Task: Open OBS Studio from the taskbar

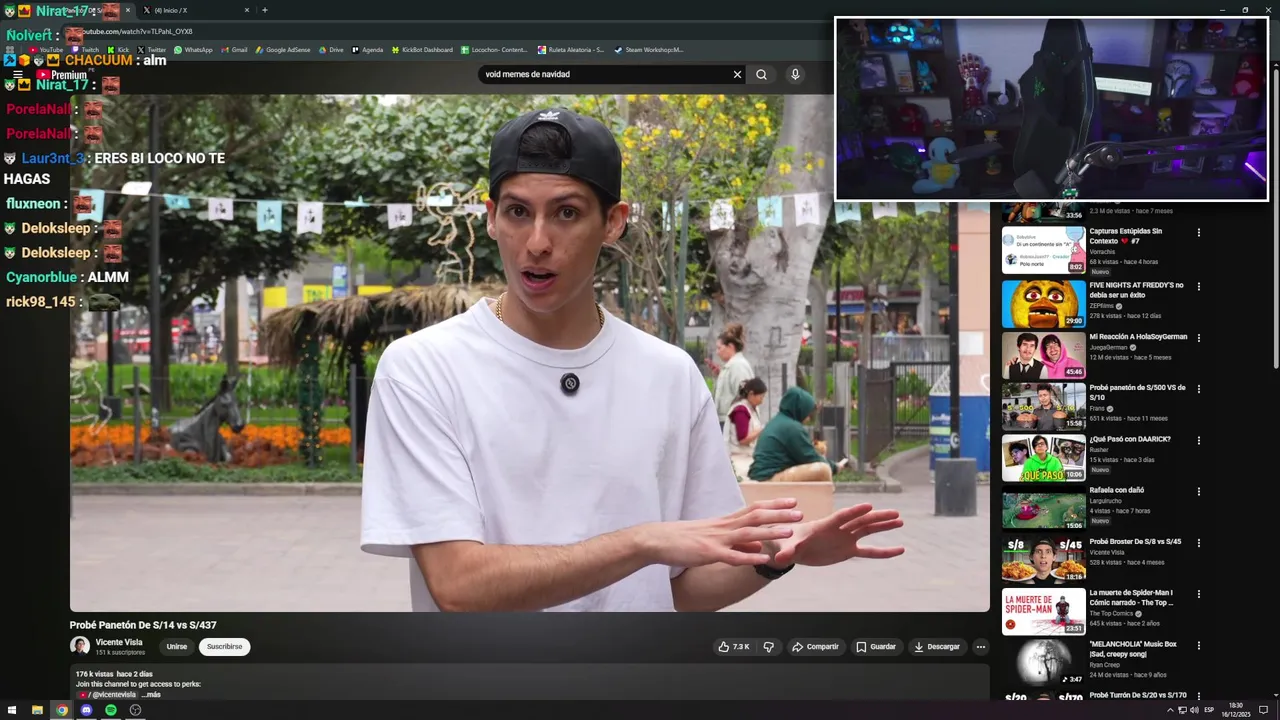Action: [x=135, y=710]
